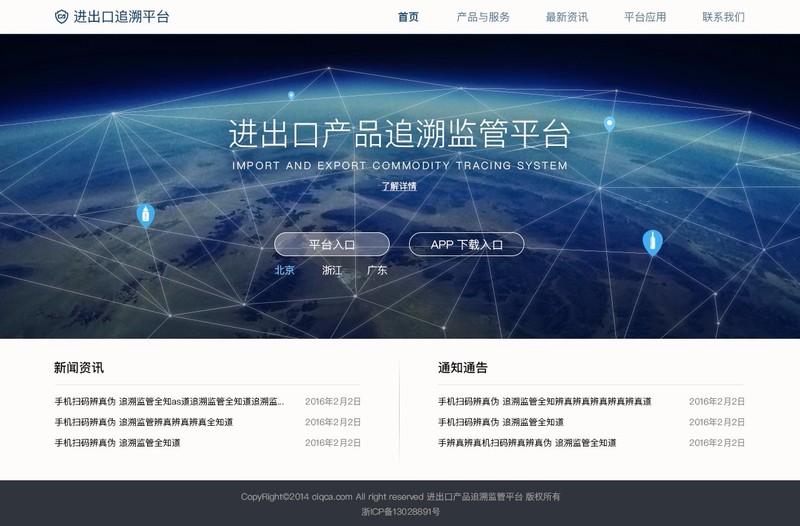The height and width of the screenshot is (526, 800).
Task: Open the 首页 menu item
Action: point(408,17)
